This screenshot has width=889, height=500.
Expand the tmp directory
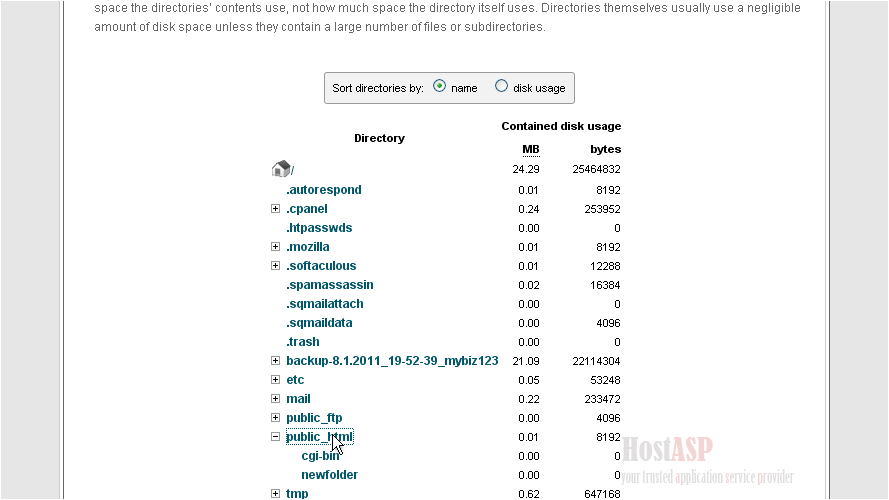click(275, 494)
